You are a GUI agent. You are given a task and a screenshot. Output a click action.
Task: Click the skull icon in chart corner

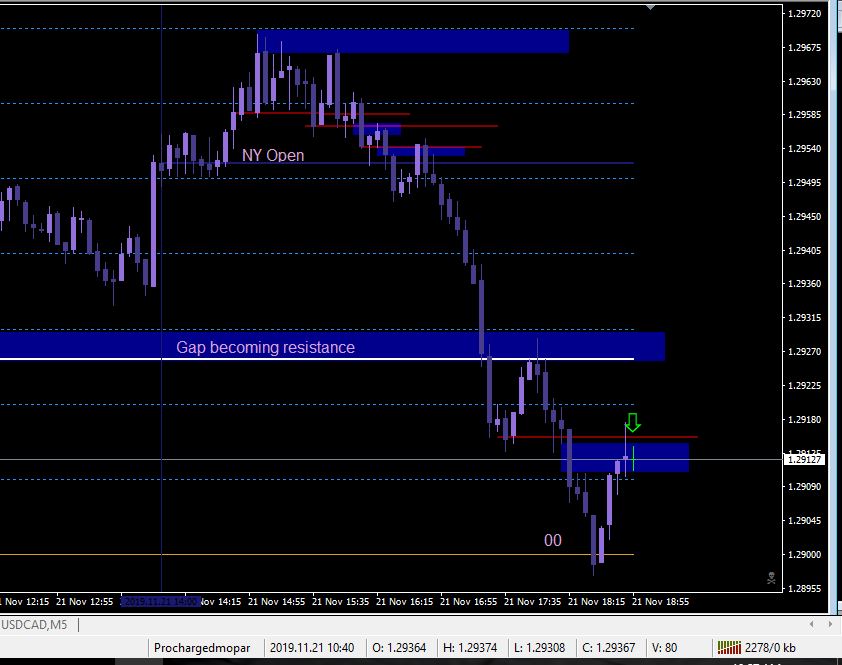pyautogui.click(x=771, y=578)
